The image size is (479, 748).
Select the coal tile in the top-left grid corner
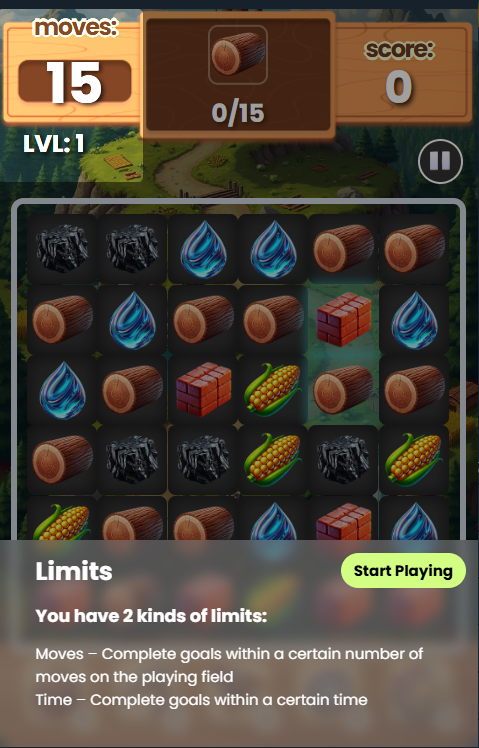(x=62, y=249)
